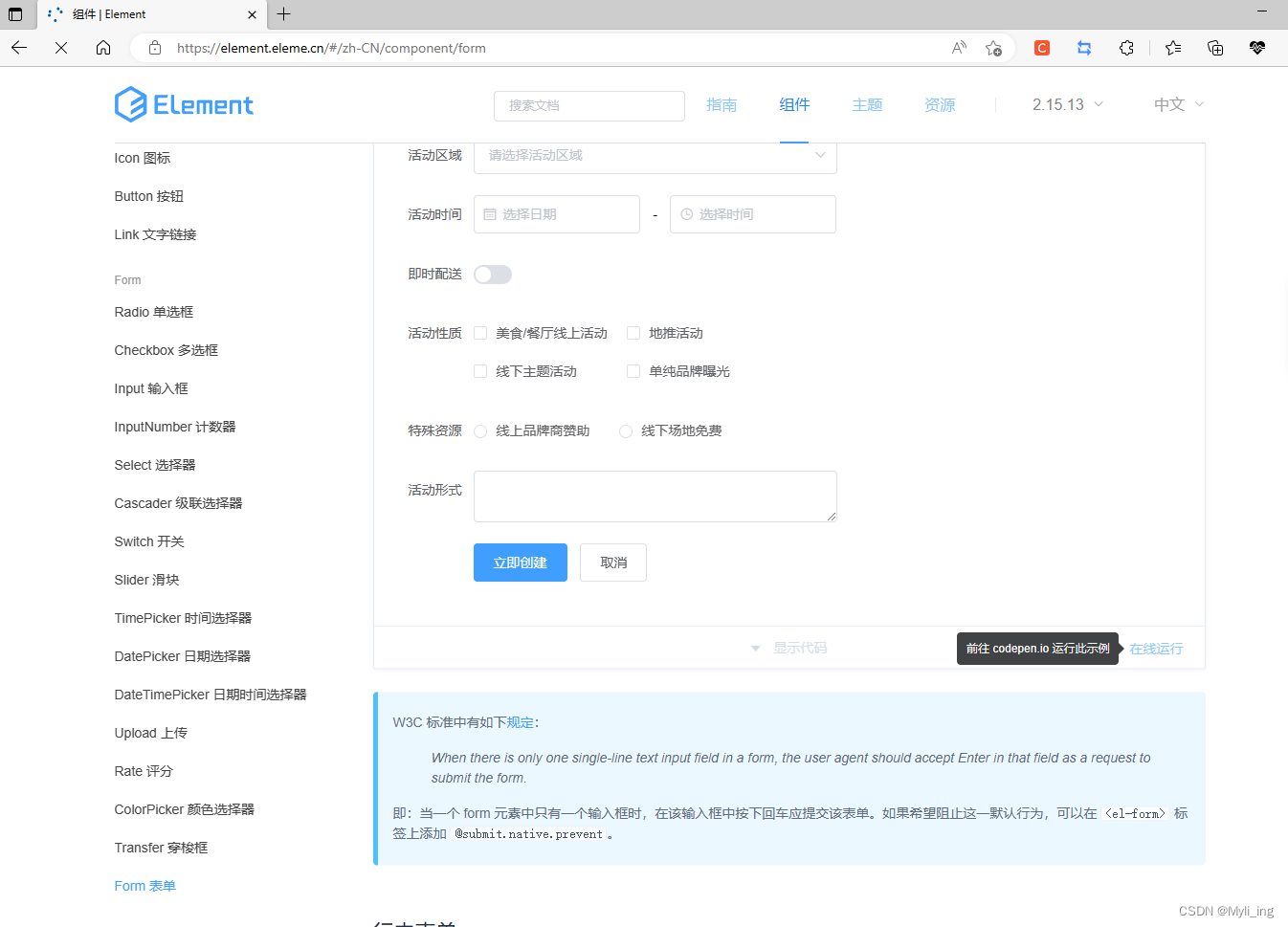Toggle the 即时配送 switch
This screenshot has height=927, width=1288.
pos(493,275)
